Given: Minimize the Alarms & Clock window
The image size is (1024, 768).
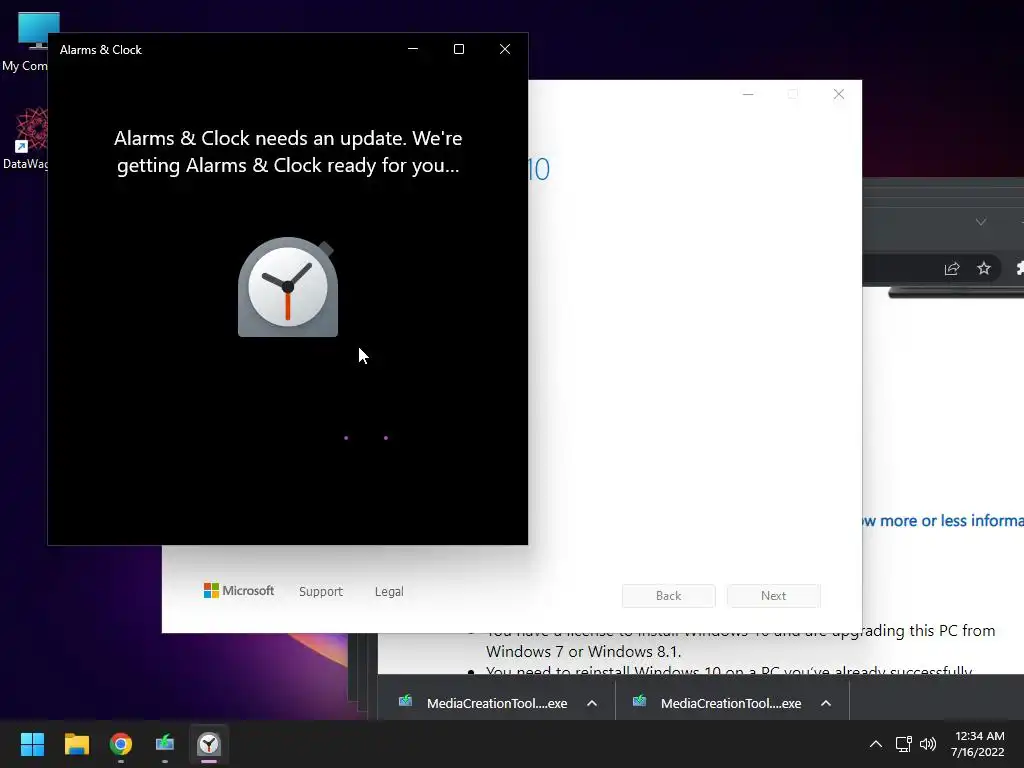Looking at the screenshot, I should click(413, 49).
